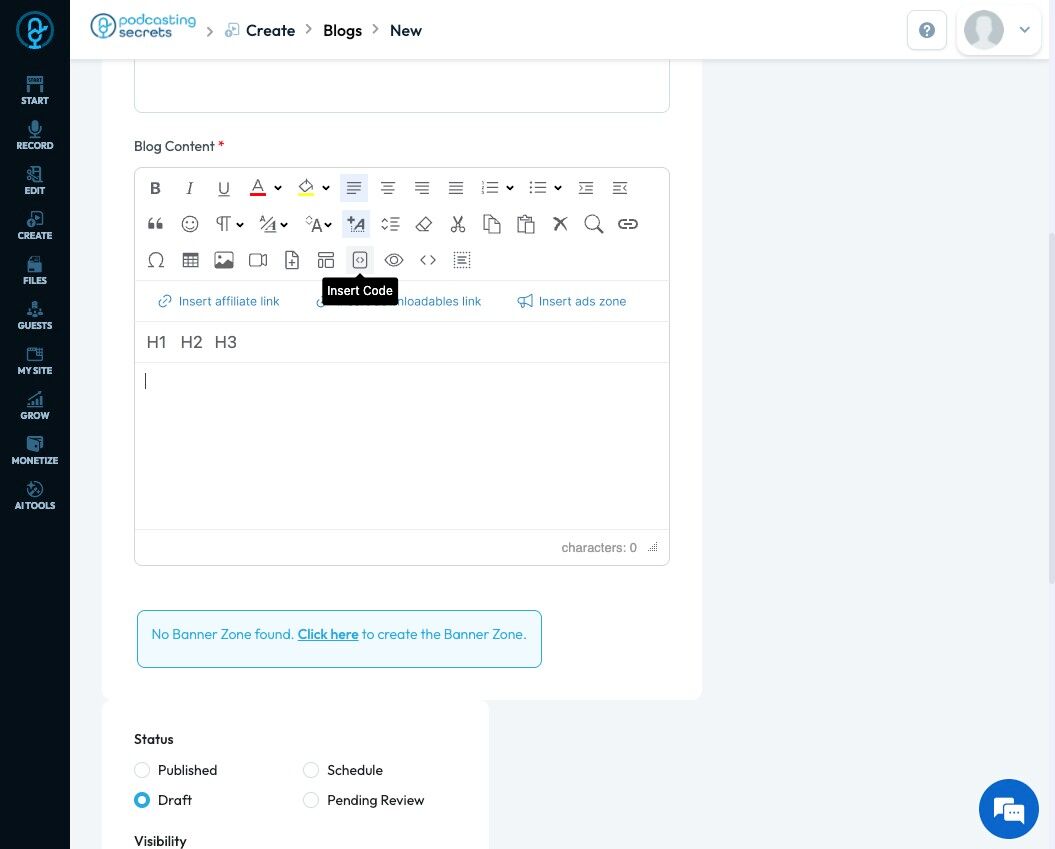
Task: Open font family dropdown
Action: tap(273, 224)
